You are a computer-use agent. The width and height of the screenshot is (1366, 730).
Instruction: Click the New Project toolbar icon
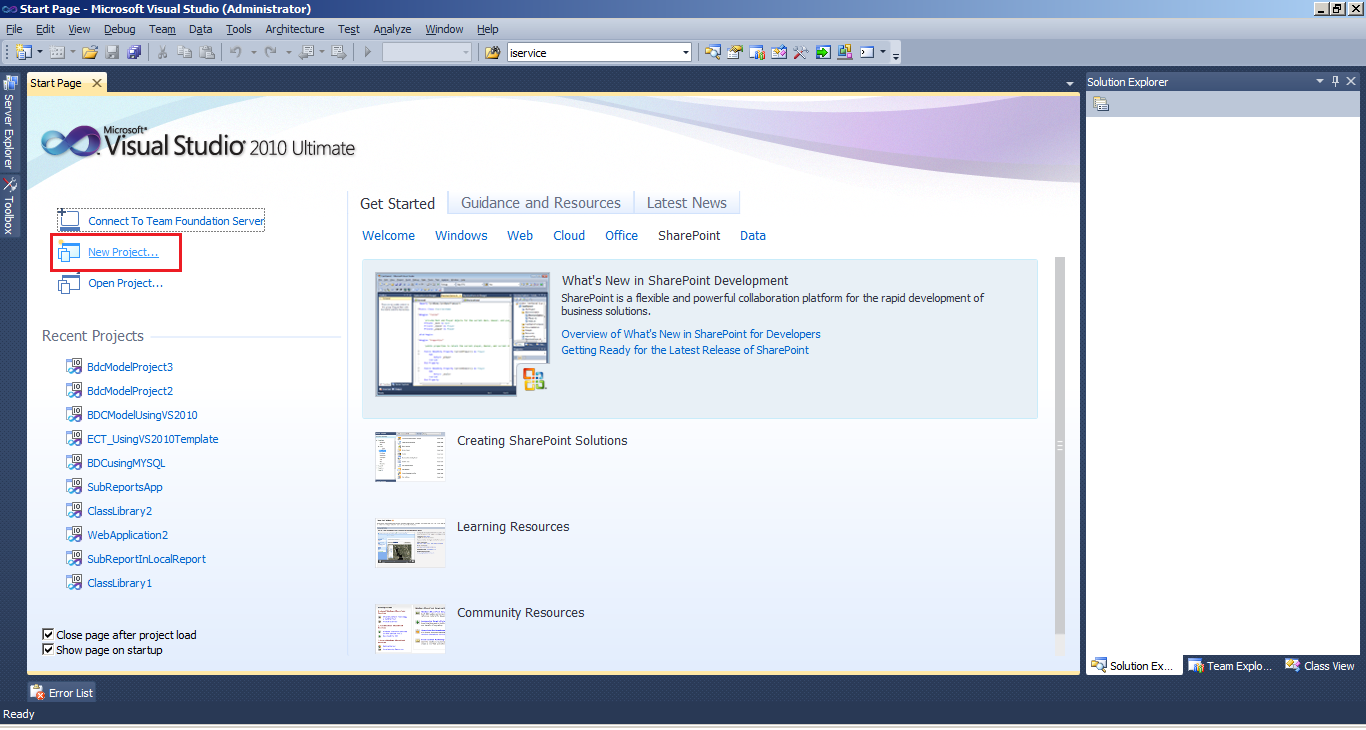[x=23, y=52]
